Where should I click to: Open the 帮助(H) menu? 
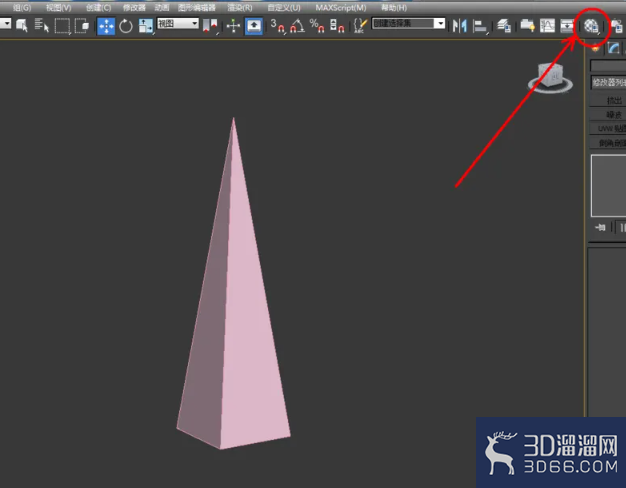click(x=394, y=8)
